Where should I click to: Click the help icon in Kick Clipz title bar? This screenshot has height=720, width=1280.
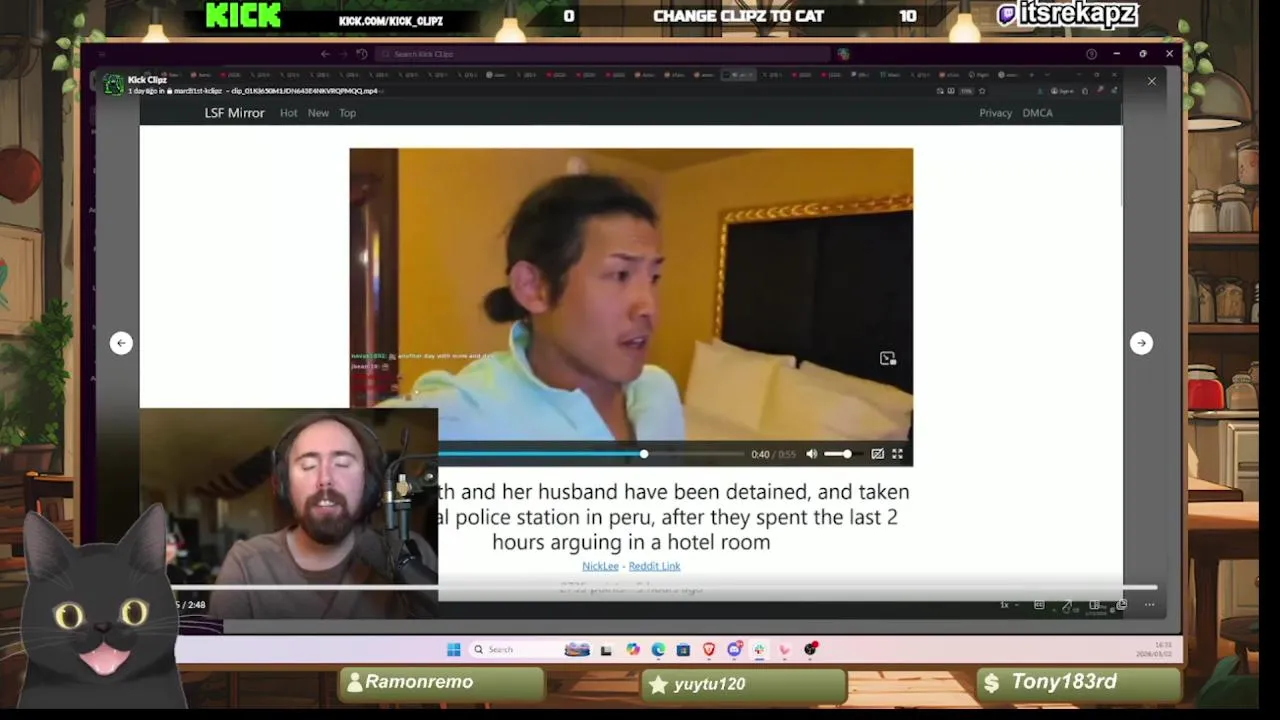pos(1091,54)
